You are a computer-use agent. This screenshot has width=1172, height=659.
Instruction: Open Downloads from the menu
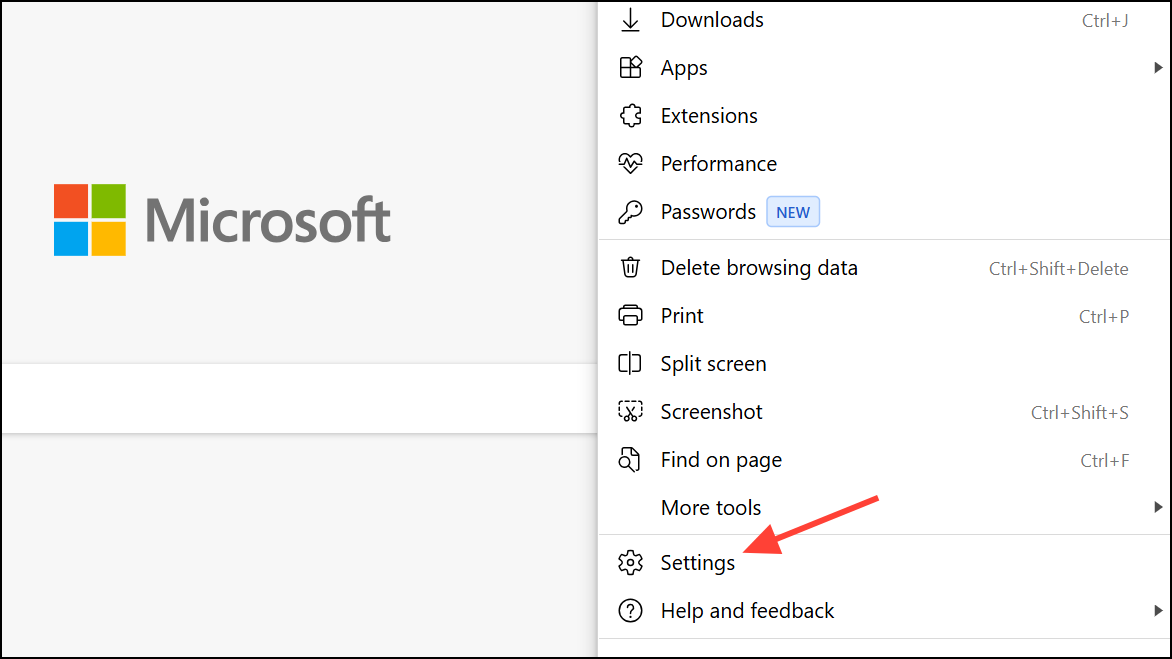click(x=884, y=20)
